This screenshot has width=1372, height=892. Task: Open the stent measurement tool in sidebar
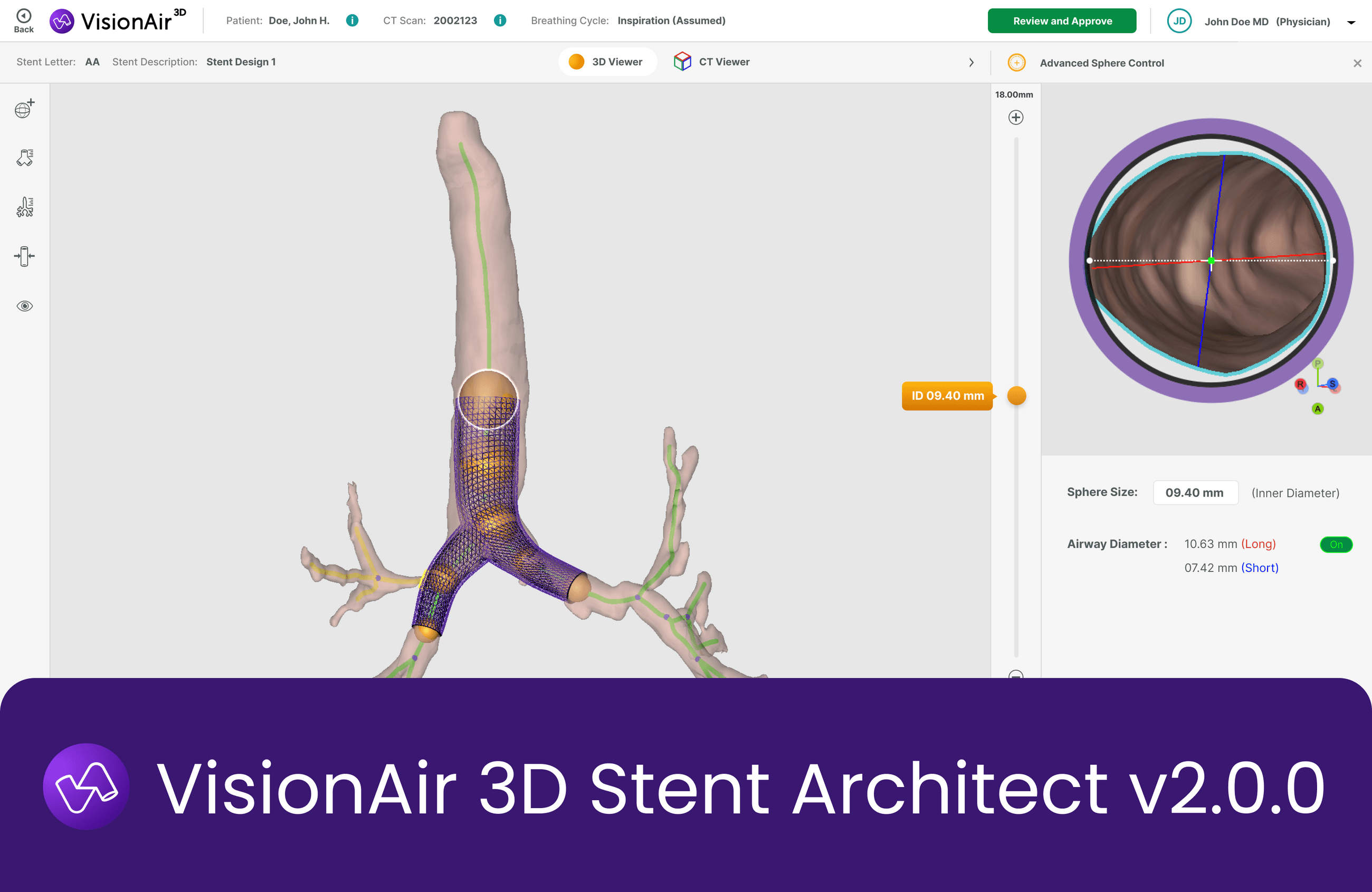[x=24, y=157]
